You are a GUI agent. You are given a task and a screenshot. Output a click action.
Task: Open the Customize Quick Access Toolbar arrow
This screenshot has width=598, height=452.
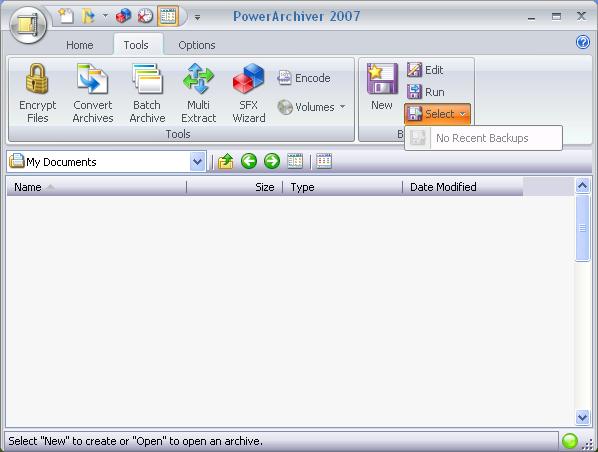click(x=197, y=17)
